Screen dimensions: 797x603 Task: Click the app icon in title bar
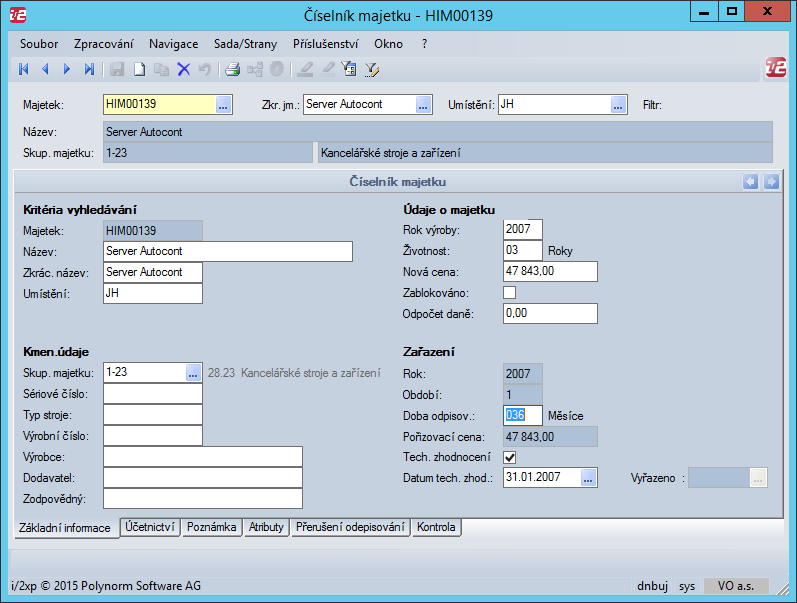[x=18, y=15]
